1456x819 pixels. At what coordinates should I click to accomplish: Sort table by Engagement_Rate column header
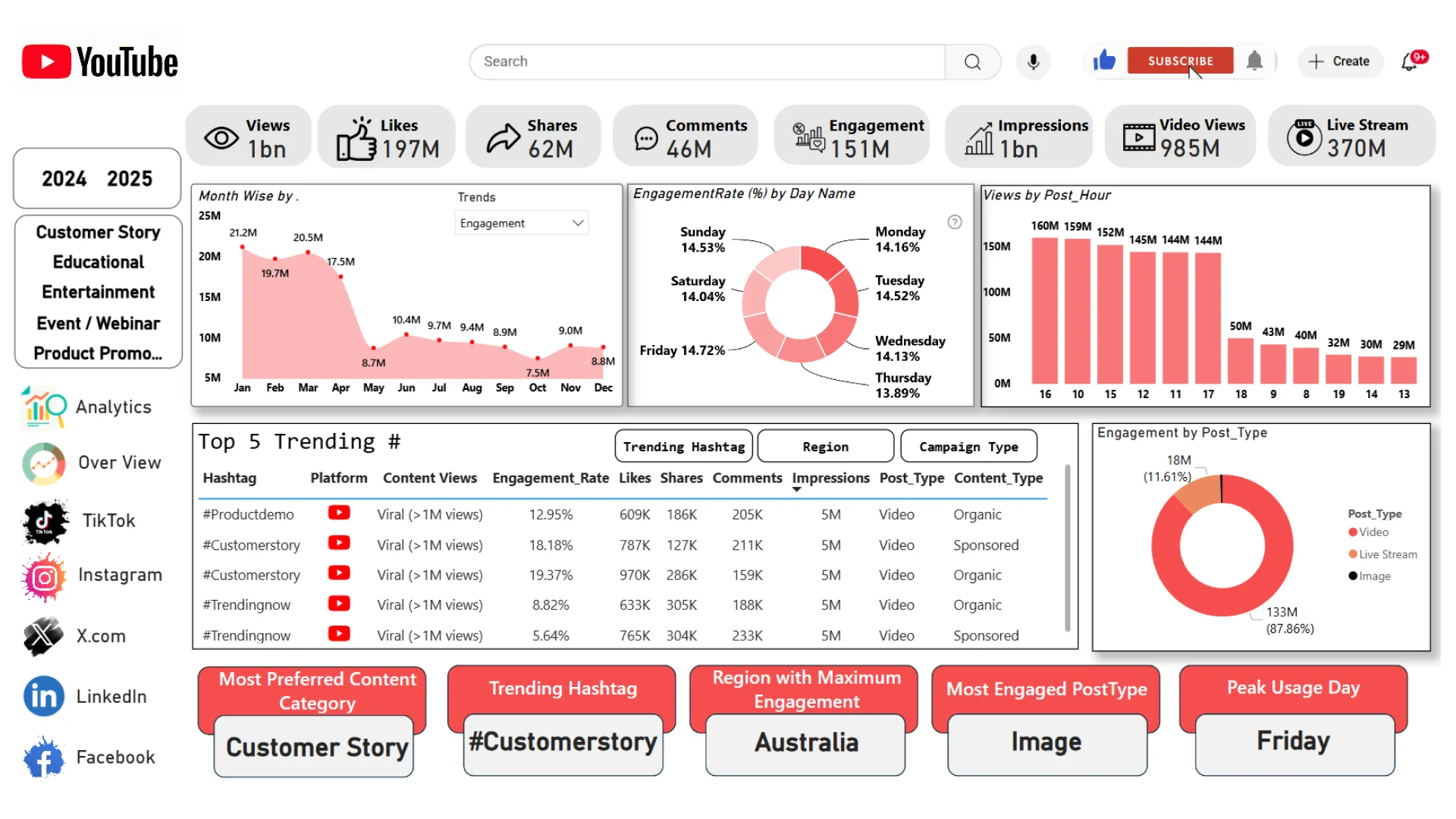551,479
